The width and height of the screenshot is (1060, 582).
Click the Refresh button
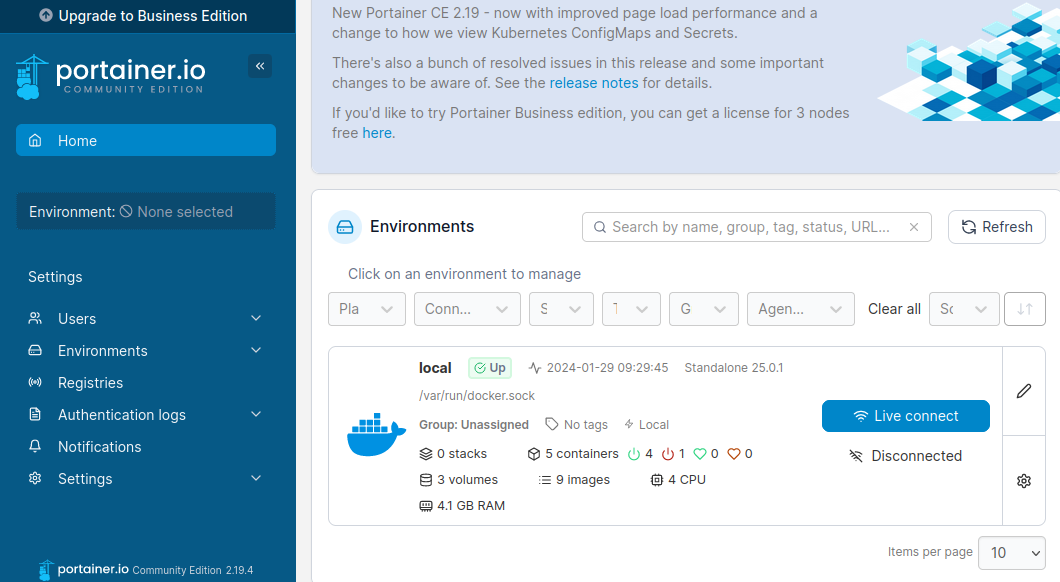click(x=996, y=227)
